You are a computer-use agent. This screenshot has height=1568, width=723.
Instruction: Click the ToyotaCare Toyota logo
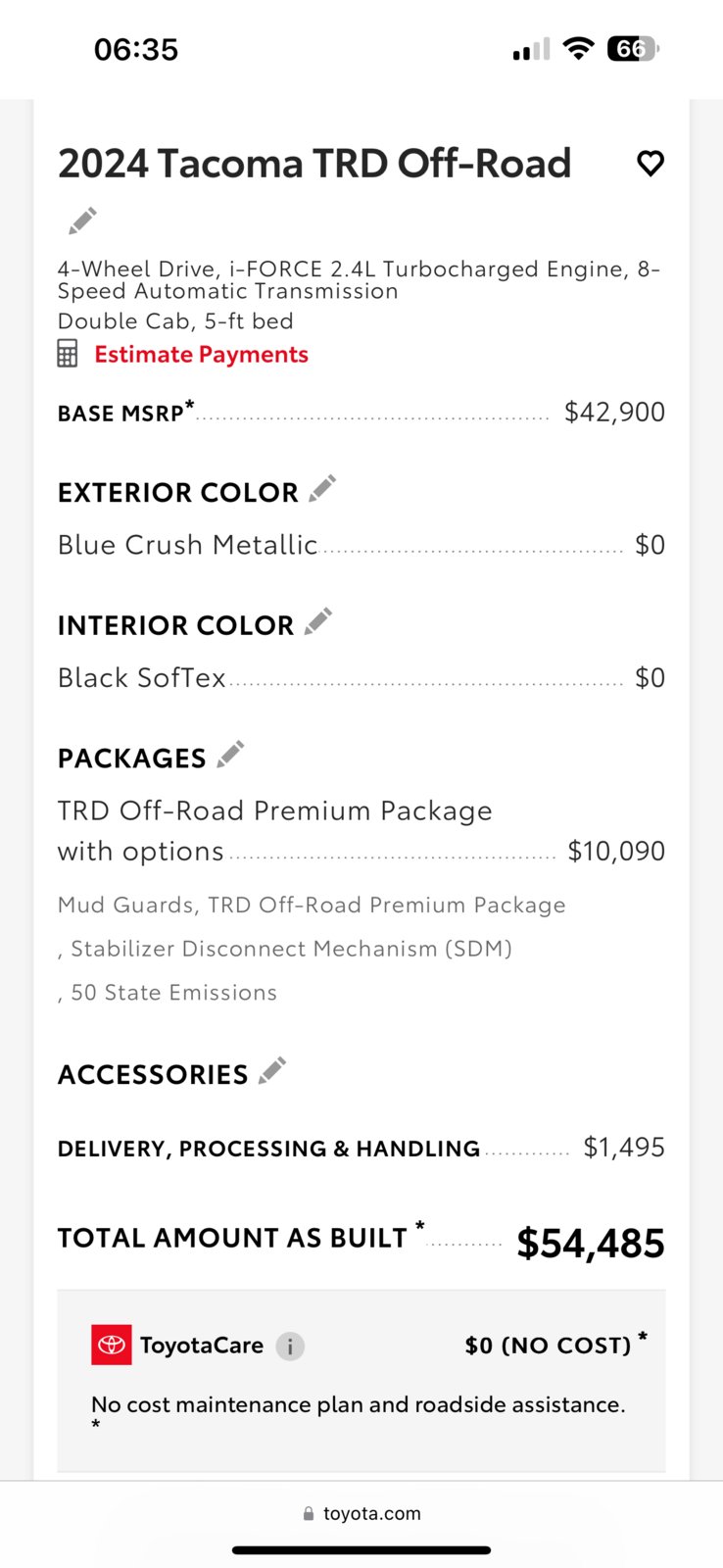coord(112,1345)
